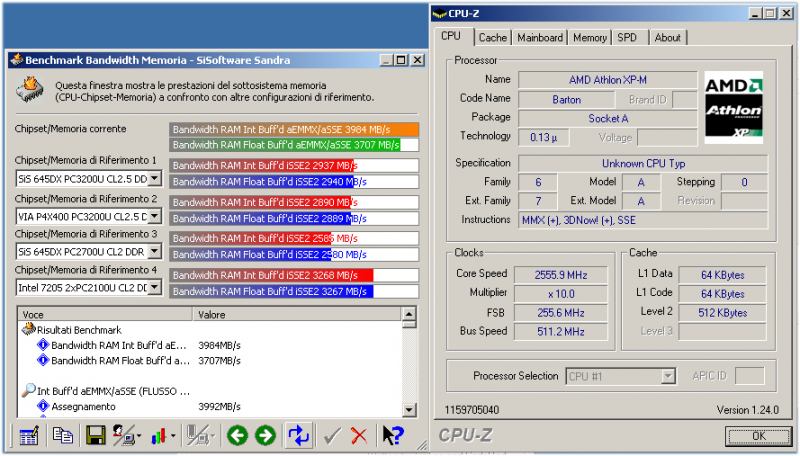Click the Bus Speed value 511.2 MHz

tap(561, 332)
